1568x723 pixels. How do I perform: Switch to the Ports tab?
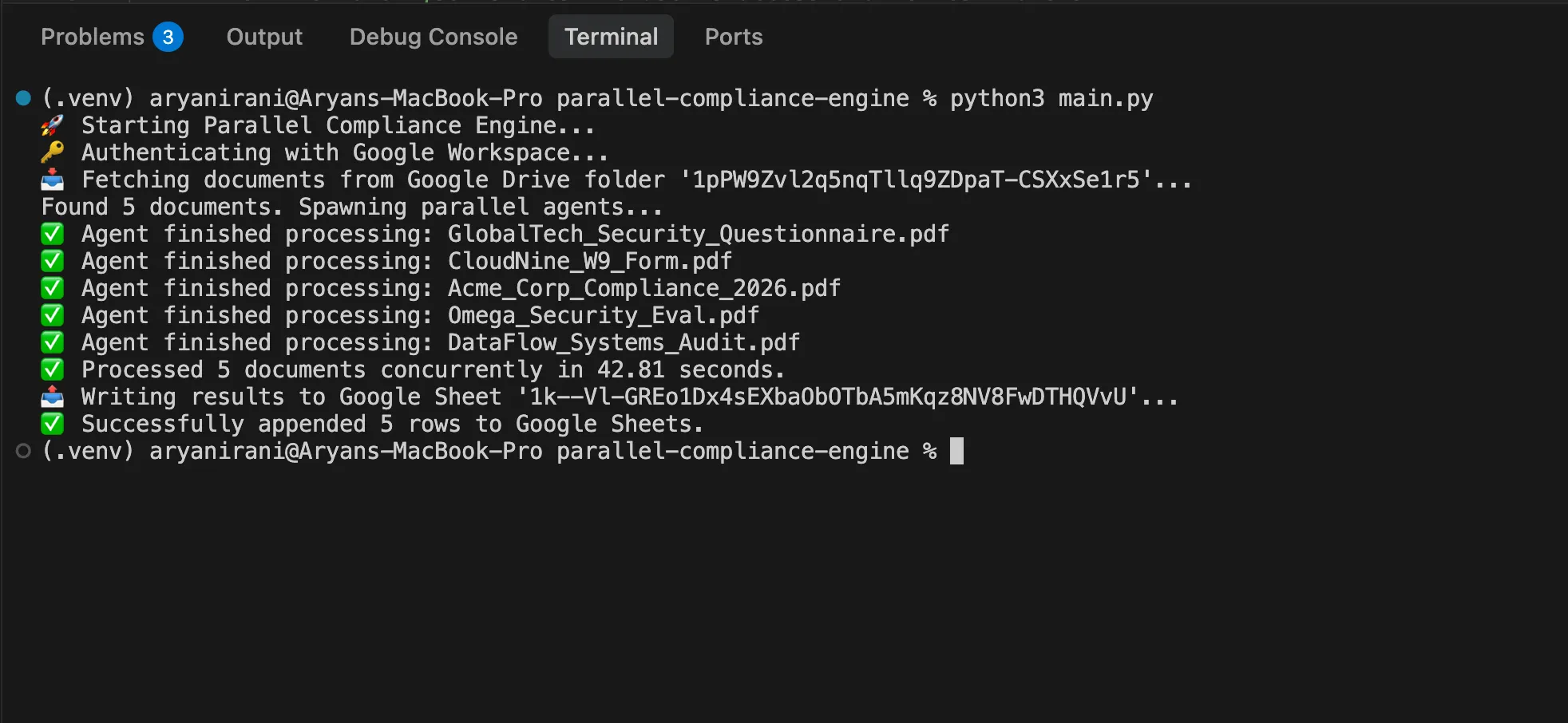[734, 37]
